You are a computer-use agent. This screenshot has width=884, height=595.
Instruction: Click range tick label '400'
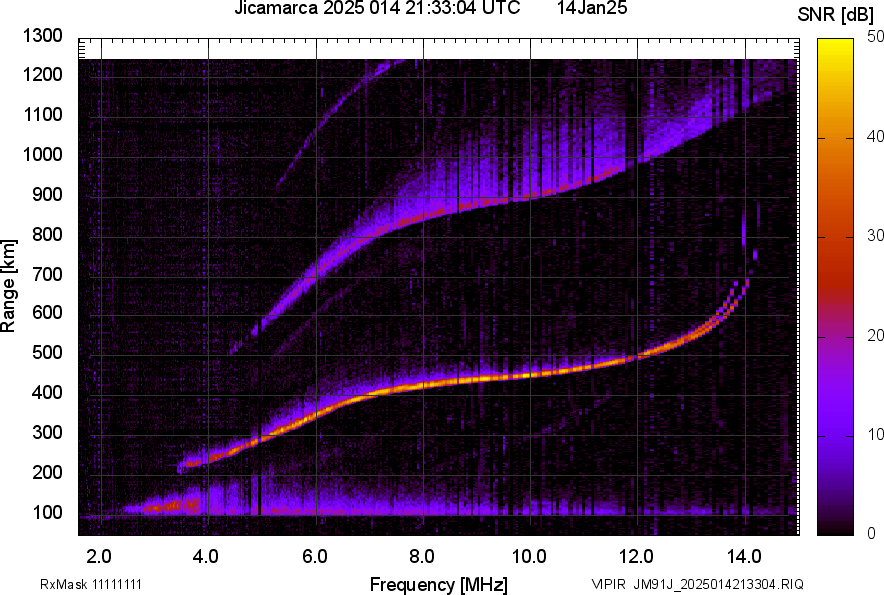coord(47,392)
